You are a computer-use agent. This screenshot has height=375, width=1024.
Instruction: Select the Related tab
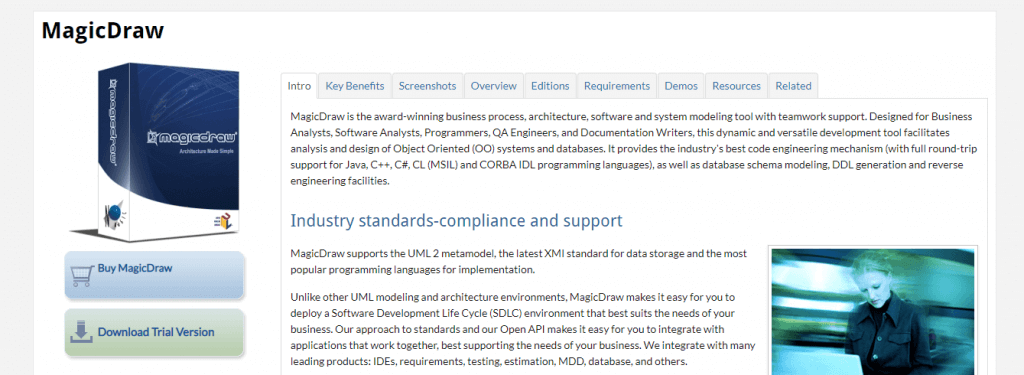point(793,86)
